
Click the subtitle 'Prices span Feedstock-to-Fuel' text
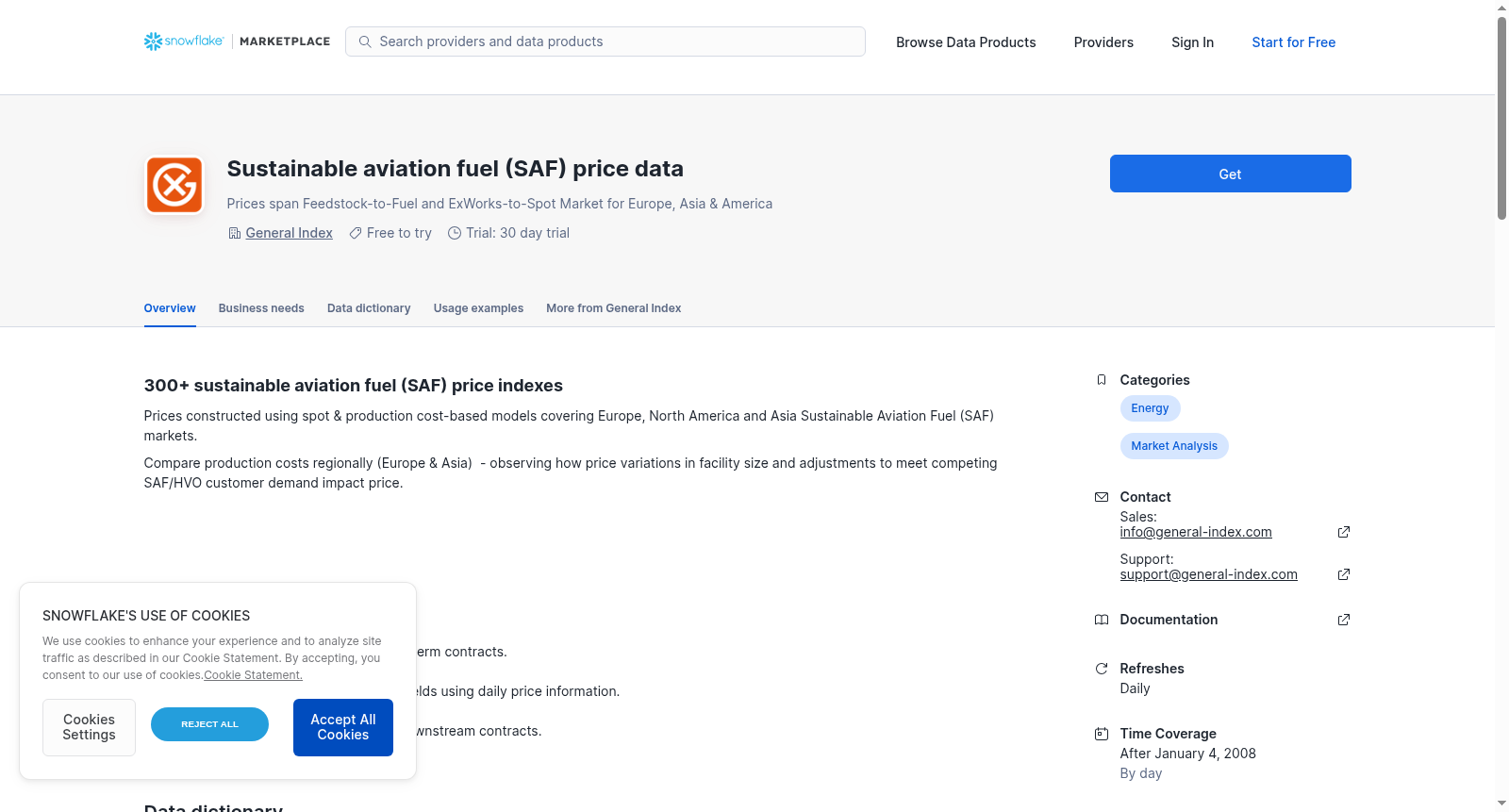click(500, 204)
